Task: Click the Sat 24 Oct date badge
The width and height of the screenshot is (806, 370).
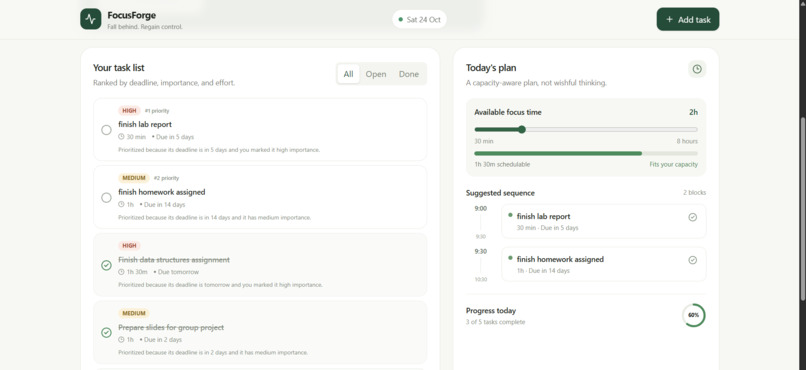Action: (419, 20)
